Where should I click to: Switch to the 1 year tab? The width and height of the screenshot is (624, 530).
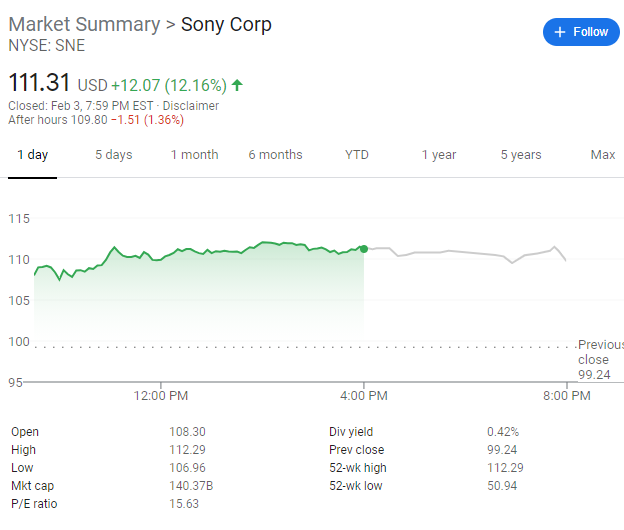coord(439,155)
